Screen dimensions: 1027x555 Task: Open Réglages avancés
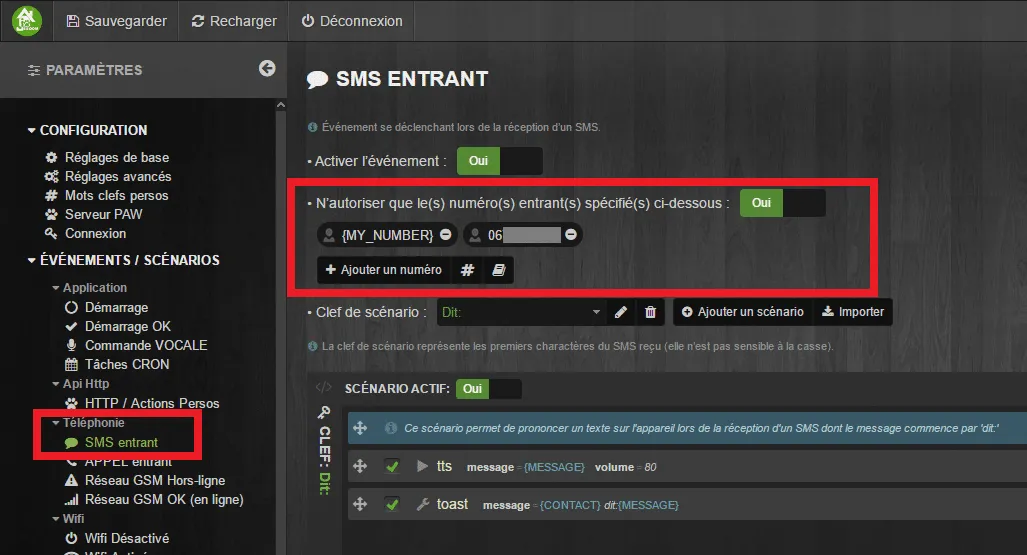tap(109, 176)
